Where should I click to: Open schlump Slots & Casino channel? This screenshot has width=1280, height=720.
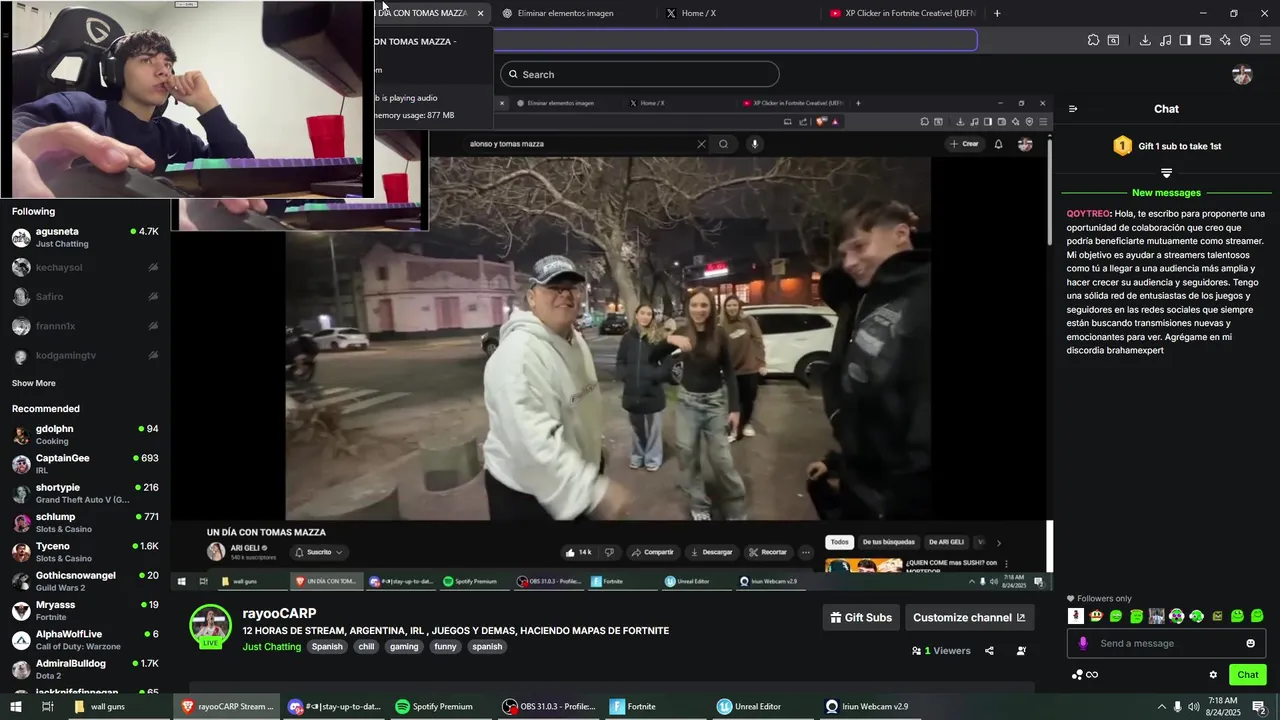pos(85,523)
